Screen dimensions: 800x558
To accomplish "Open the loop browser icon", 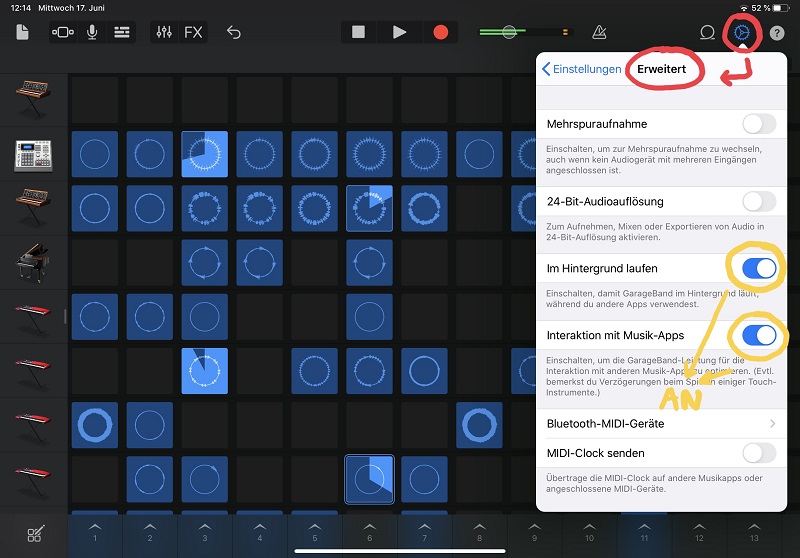I will click(707, 33).
